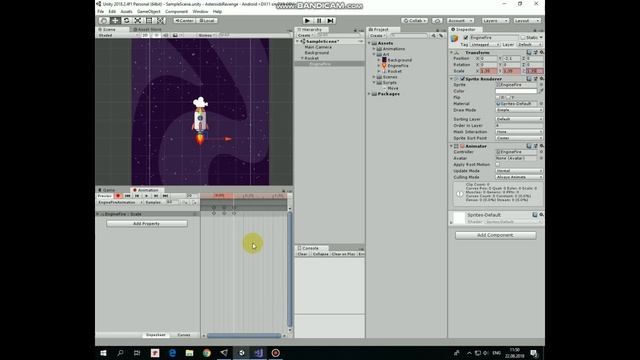Select the Rect transform tool
Image resolution: width=640 pixels, height=360 pixels.
coord(149,20)
